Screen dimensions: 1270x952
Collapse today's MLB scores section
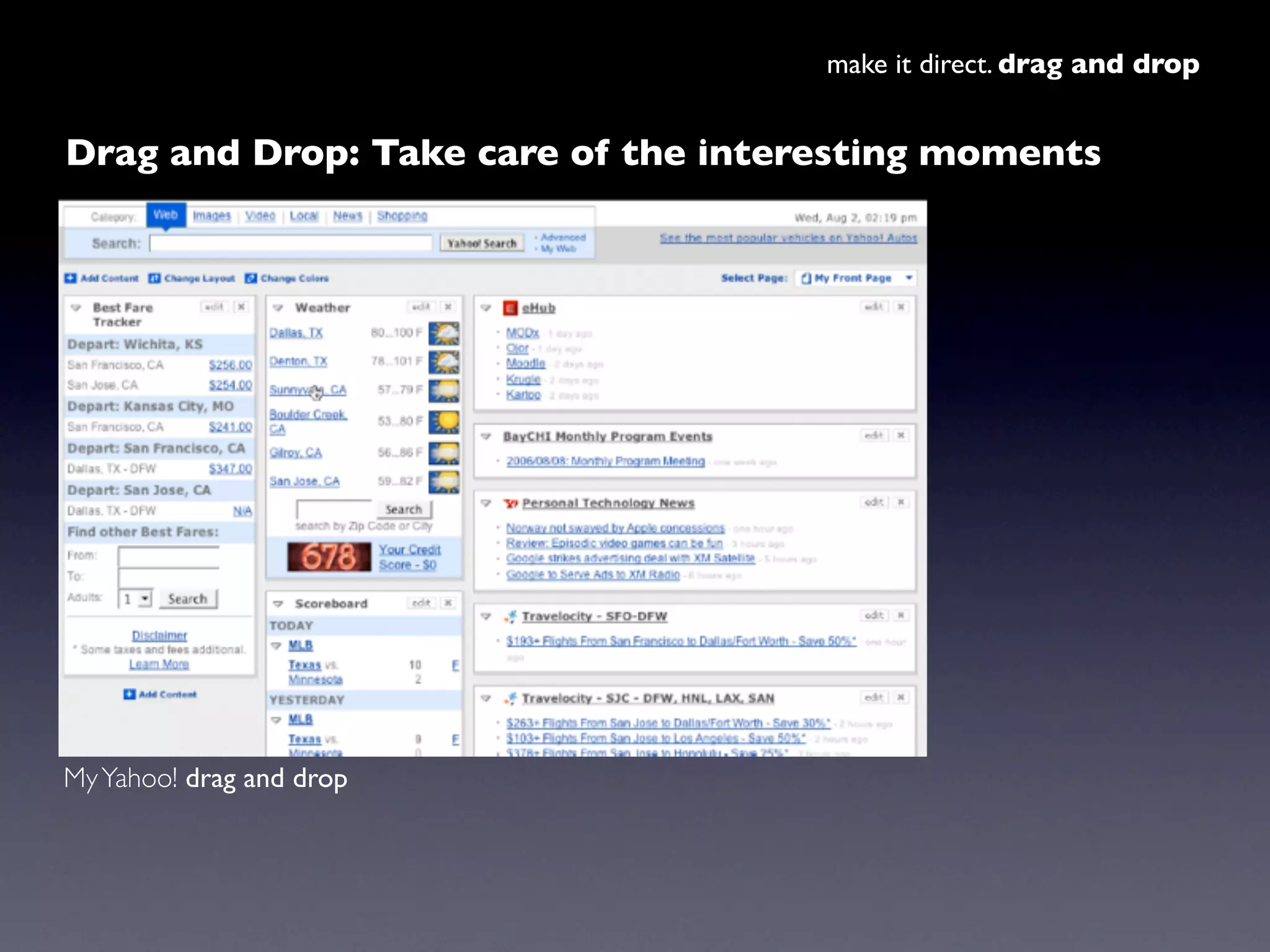[x=277, y=646]
